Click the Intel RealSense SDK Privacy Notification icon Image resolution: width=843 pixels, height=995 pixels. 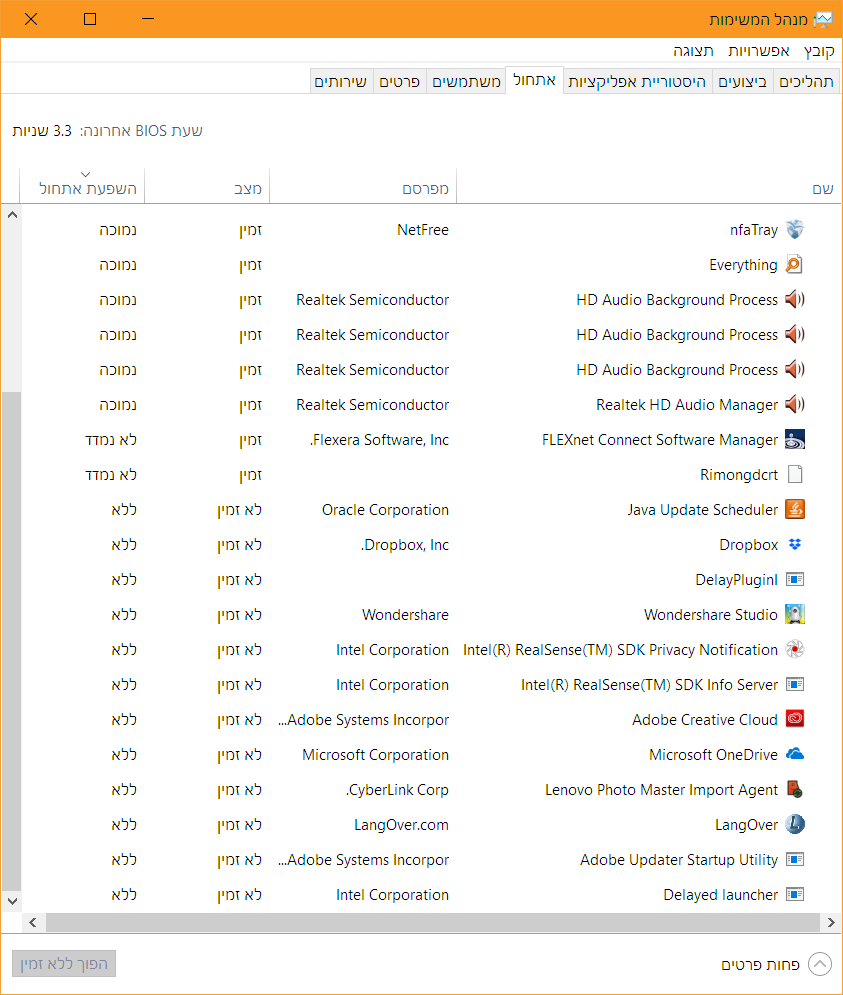tap(795, 649)
